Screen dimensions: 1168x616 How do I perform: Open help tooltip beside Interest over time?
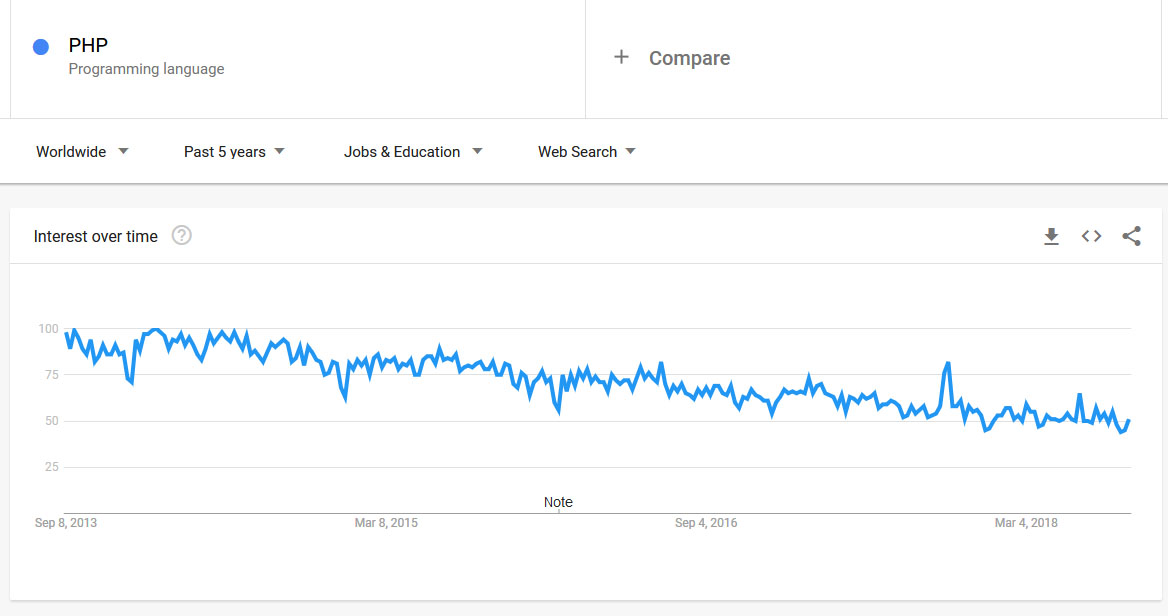[181, 236]
